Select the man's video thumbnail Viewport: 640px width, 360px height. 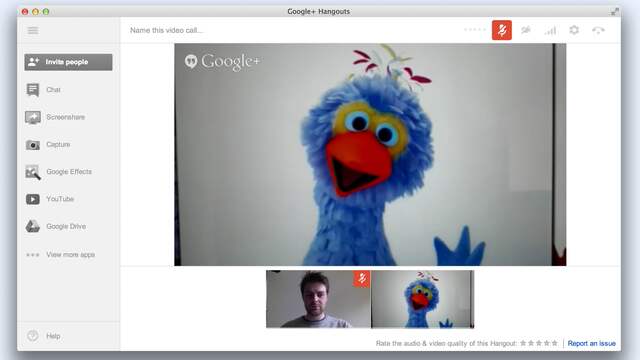(318, 299)
